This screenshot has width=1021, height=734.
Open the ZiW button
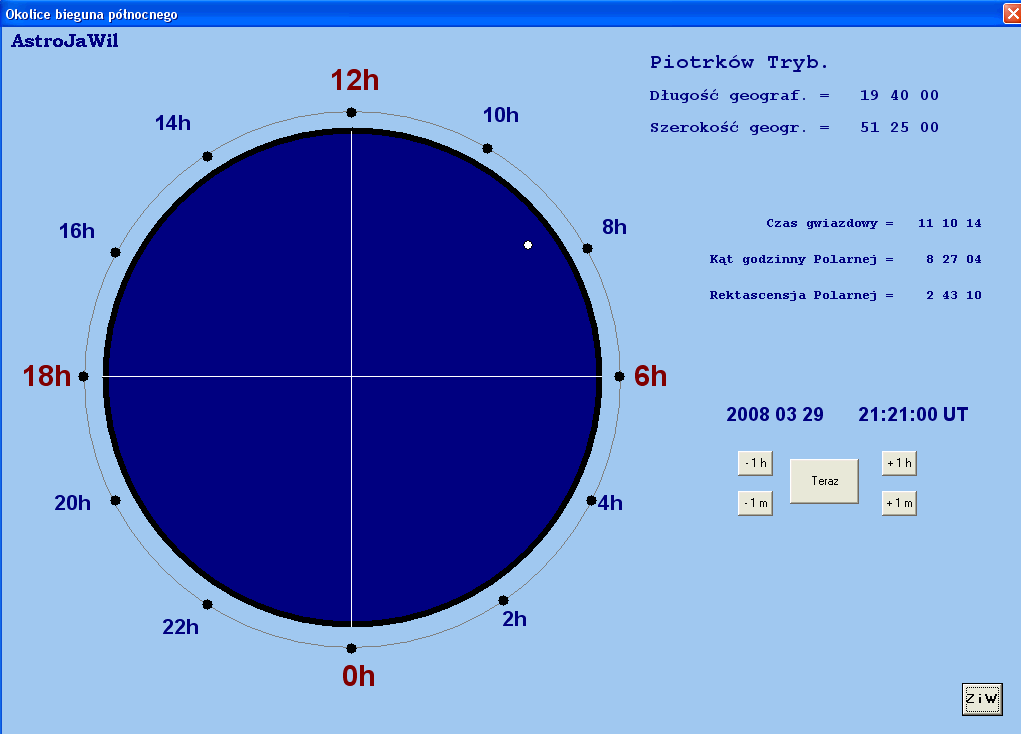(x=982, y=699)
